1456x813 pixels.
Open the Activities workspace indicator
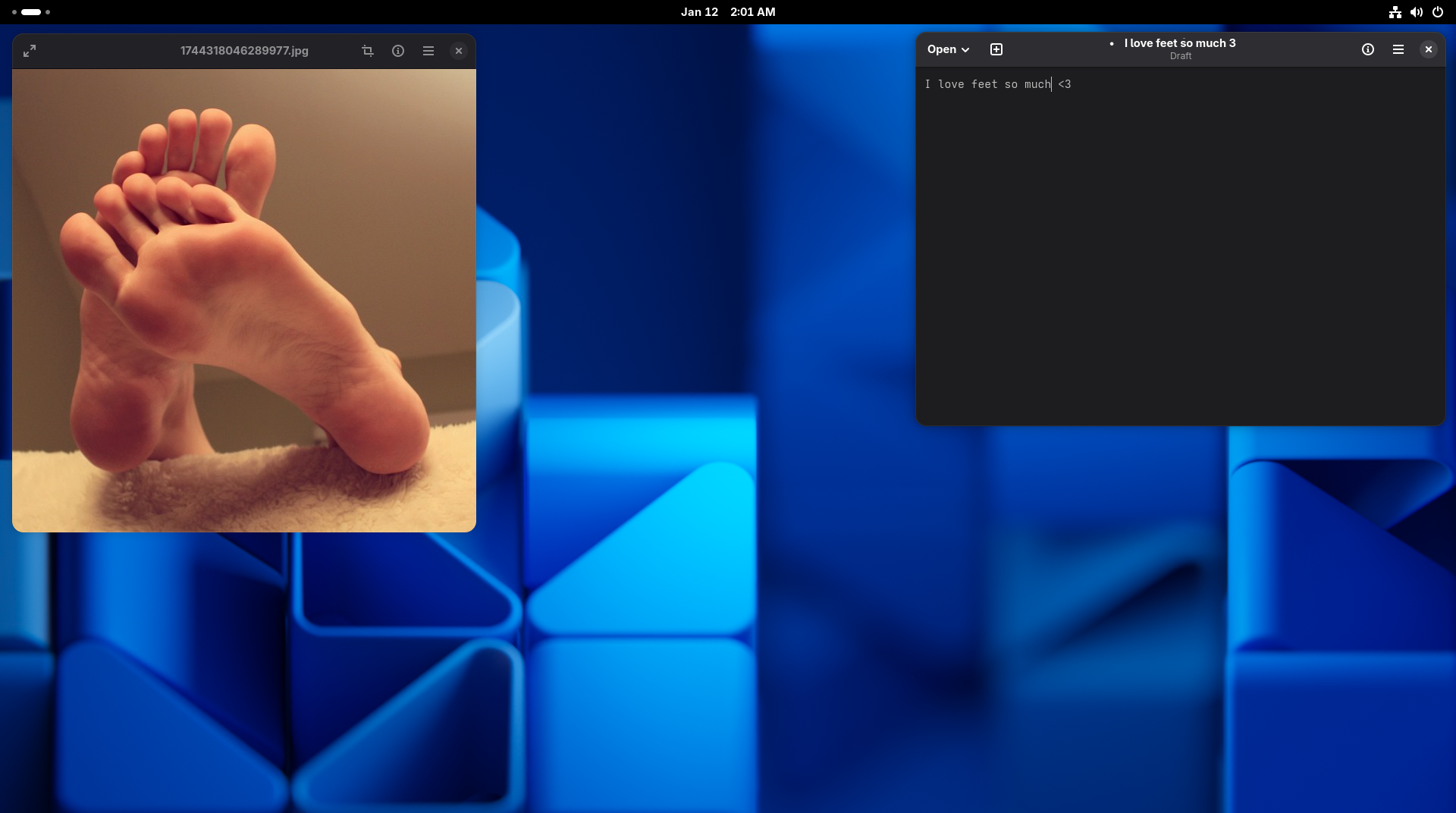coord(31,12)
